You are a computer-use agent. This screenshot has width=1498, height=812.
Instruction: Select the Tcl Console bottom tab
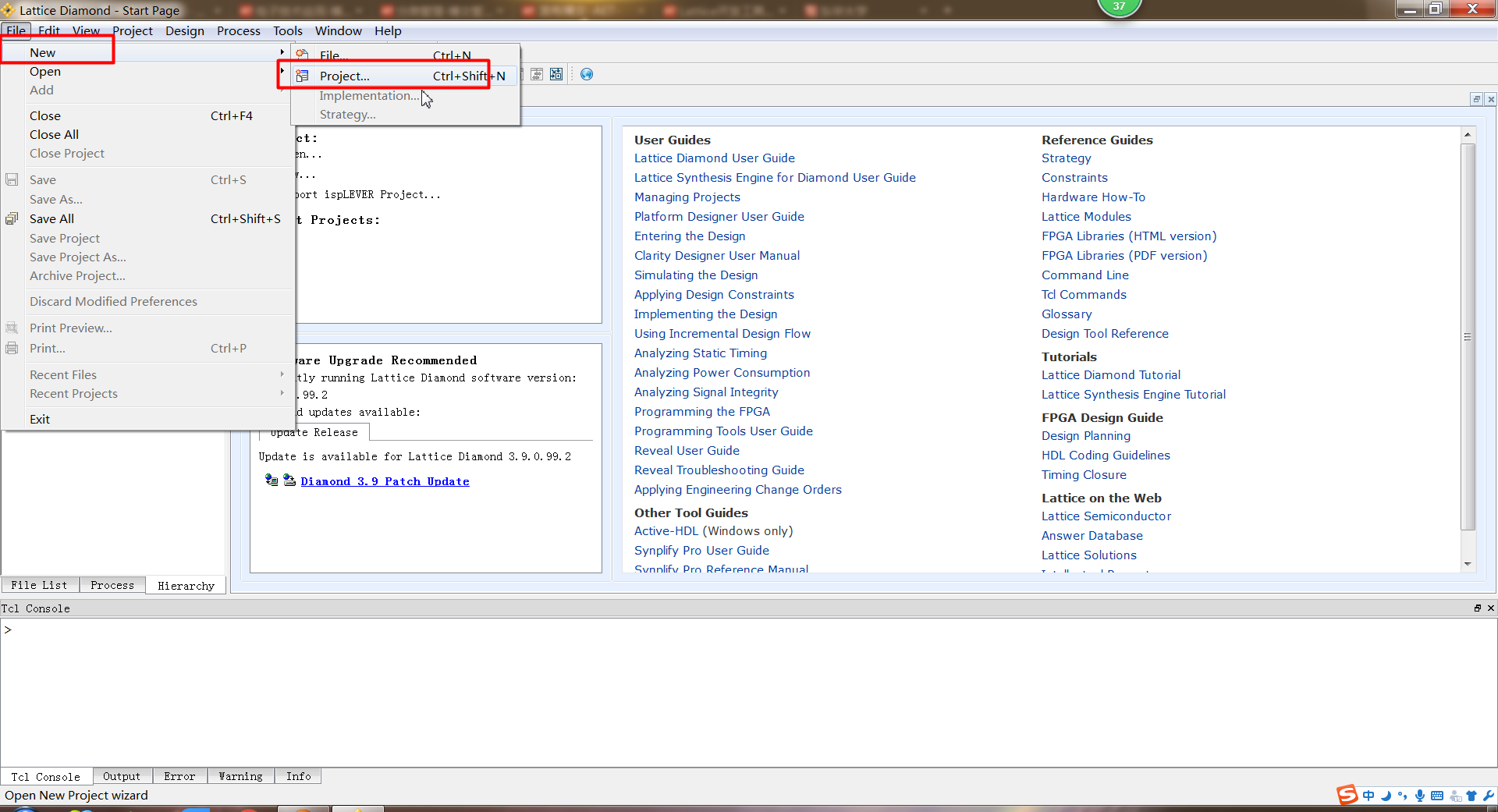click(x=46, y=777)
